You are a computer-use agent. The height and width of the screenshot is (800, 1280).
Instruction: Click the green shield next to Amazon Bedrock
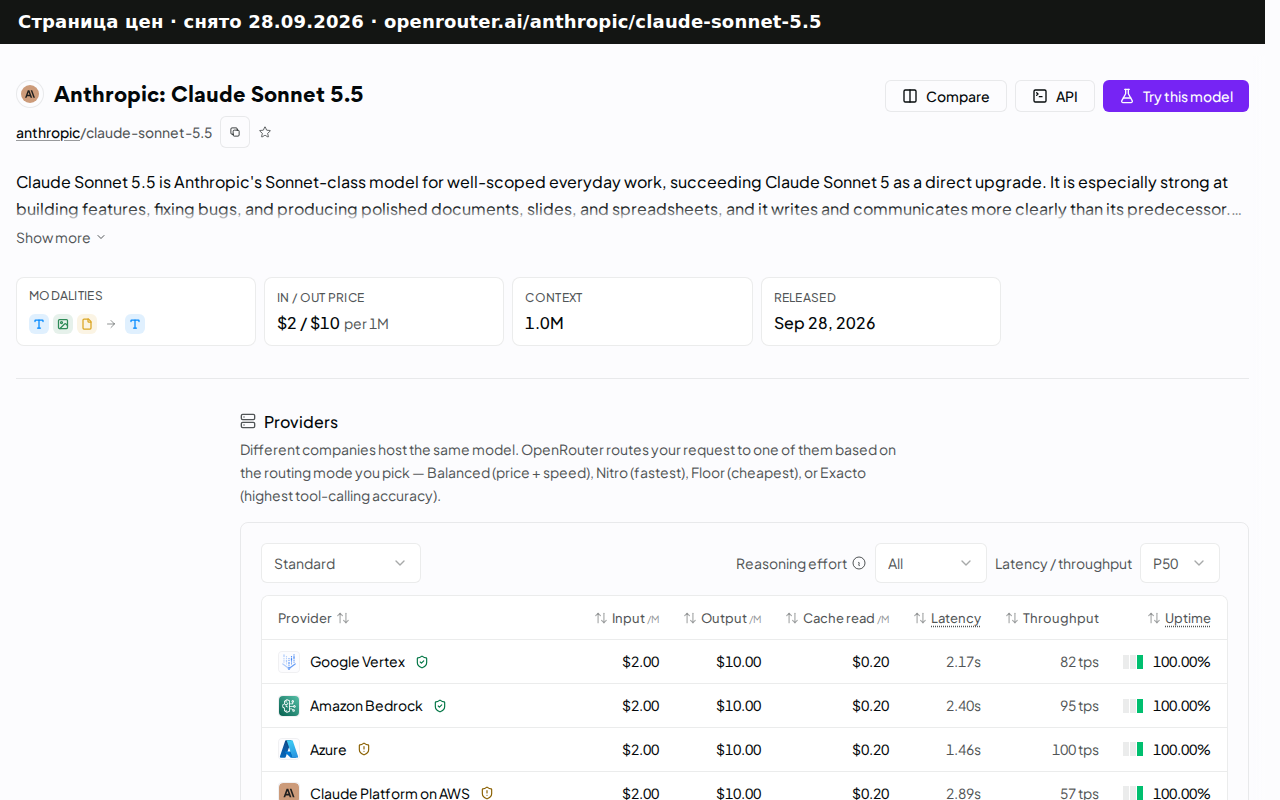tap(440, 706)
